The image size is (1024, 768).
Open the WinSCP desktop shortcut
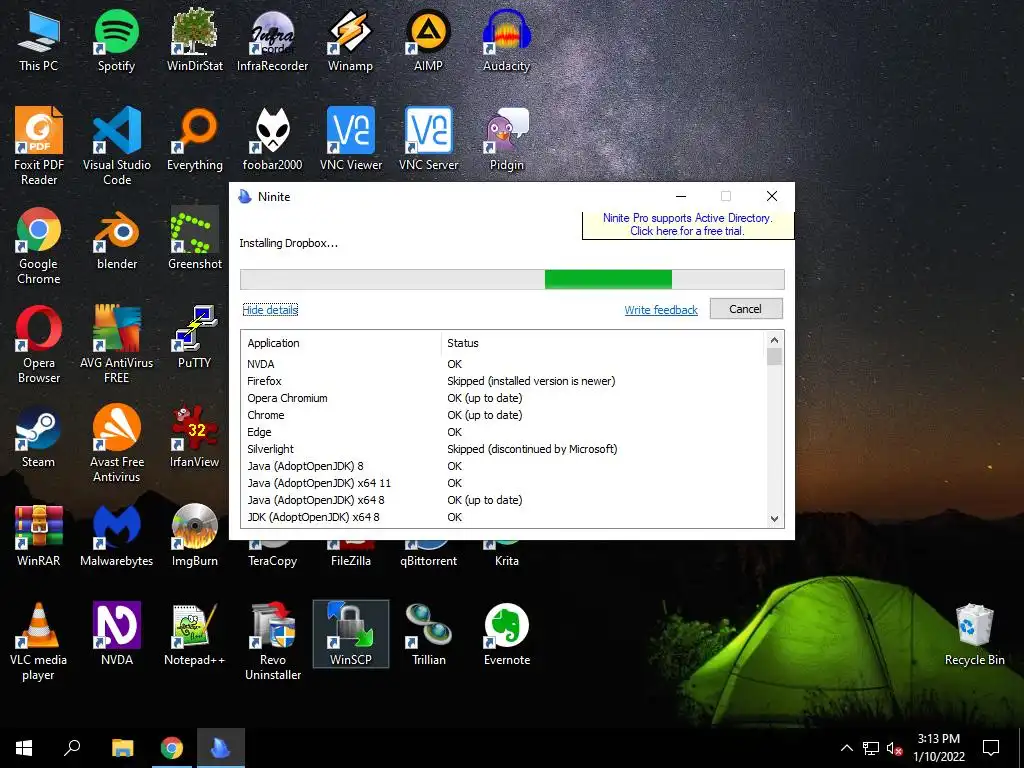point(351,634)
